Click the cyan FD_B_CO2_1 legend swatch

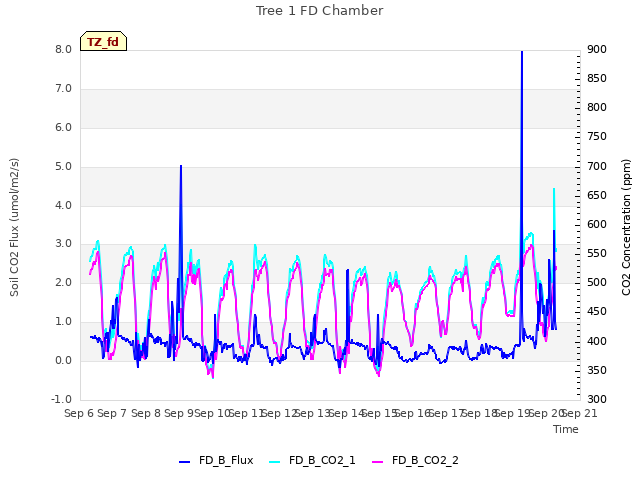click(275, 462)
